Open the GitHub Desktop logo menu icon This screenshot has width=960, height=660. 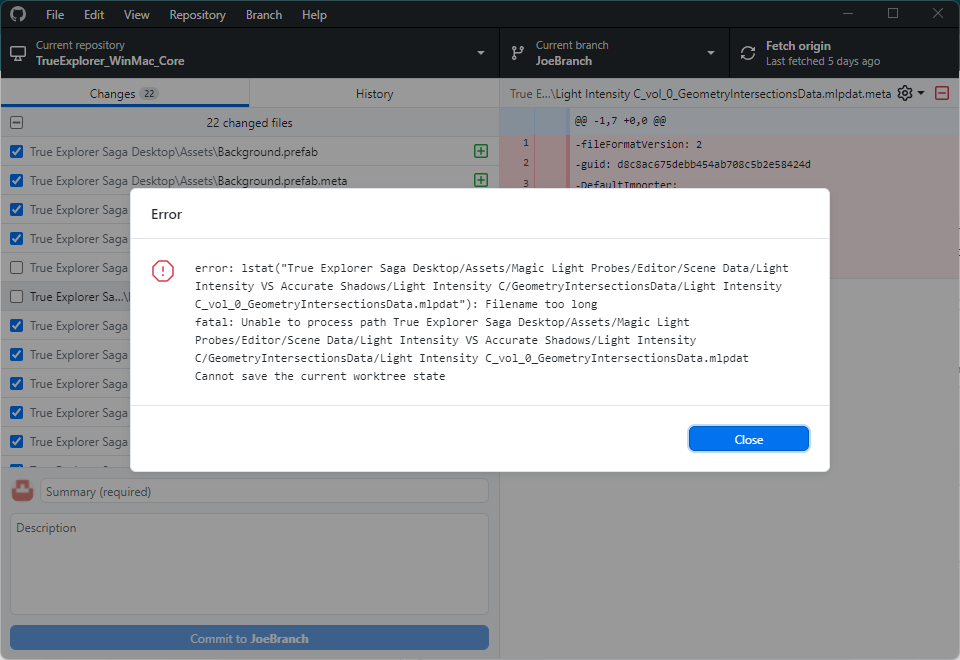19,14
